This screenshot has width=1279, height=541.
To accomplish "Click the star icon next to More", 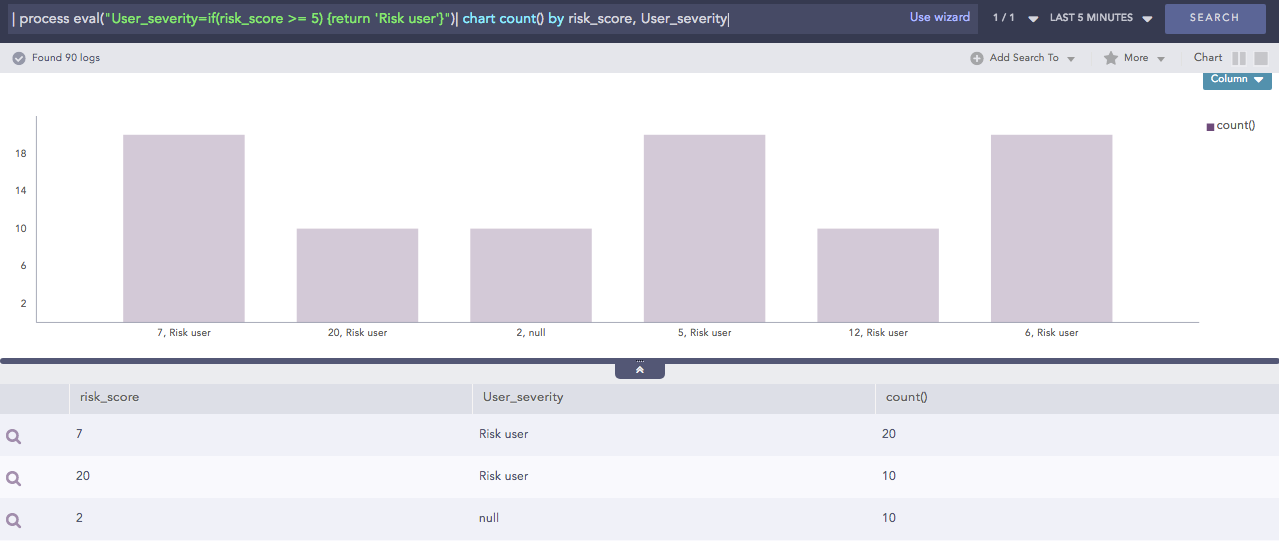I will click(x=1110, y=58).
